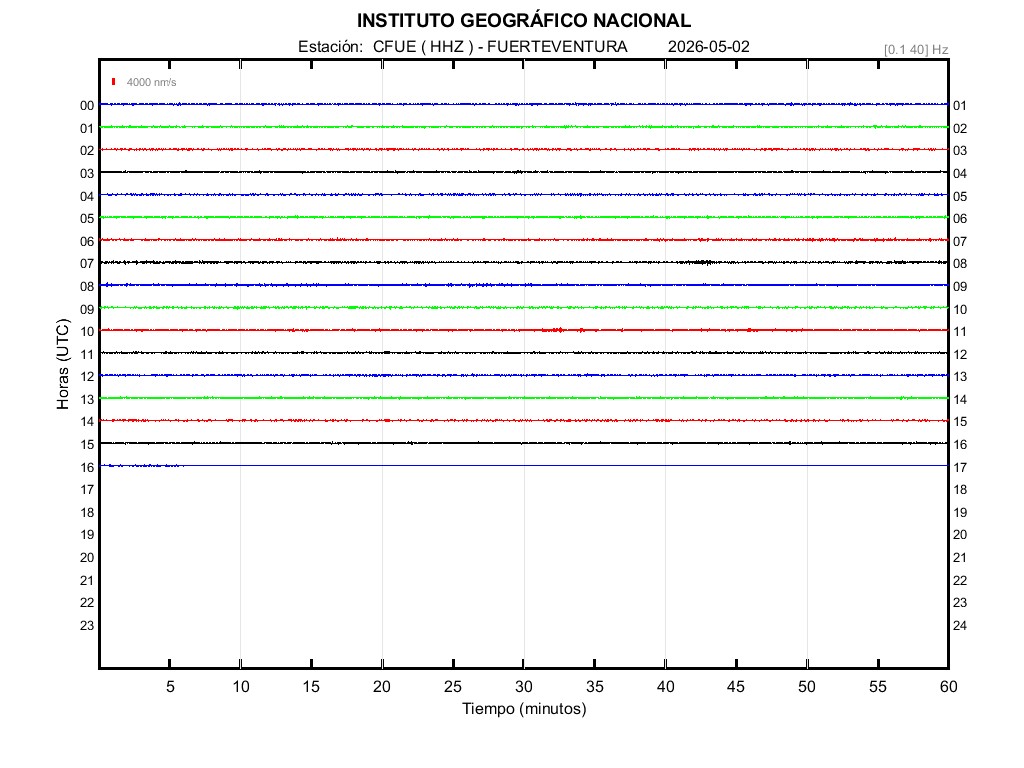Click the Horas (UTC) axis label
Viewport: 1024px width, 768px height.
click(63, 364)
